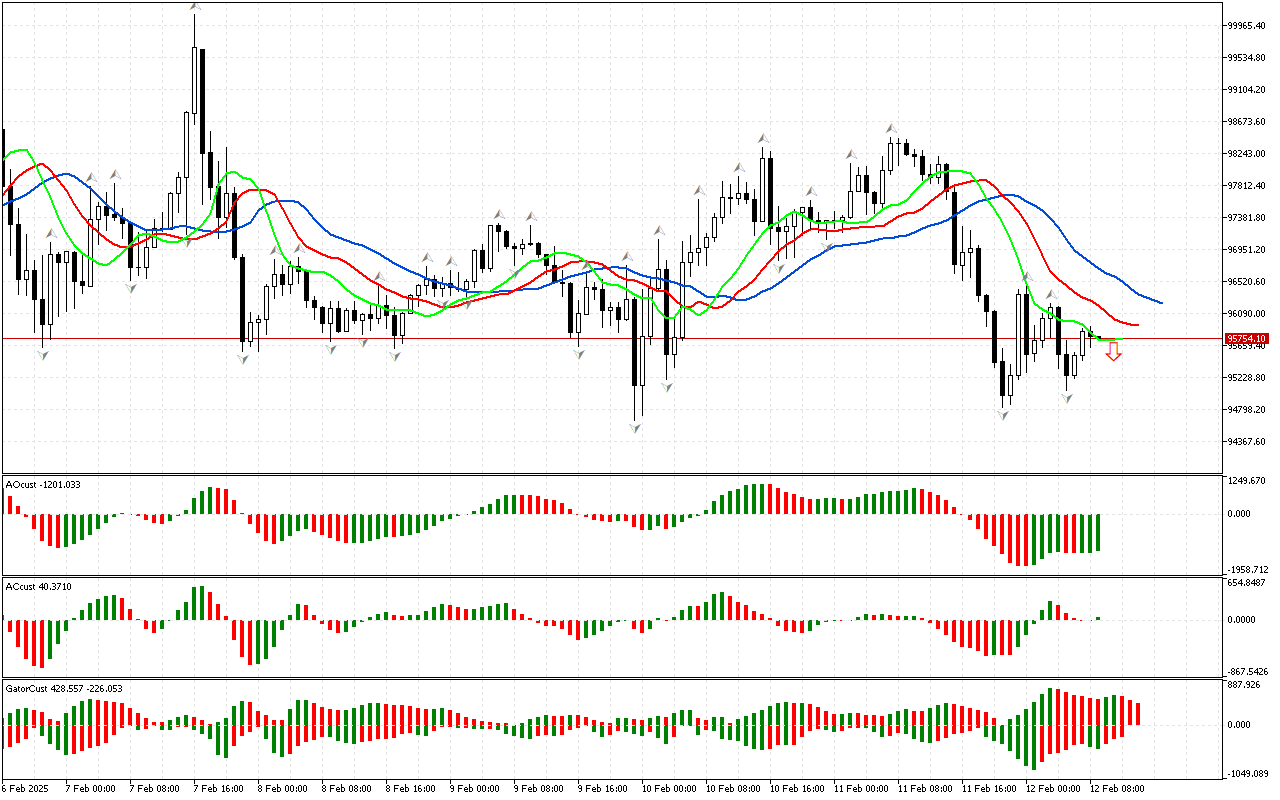This screenshot has height=800, width=1280.
Task: Click the ACcust 40.3710 indicator label
Action: [x=38, y=586]
